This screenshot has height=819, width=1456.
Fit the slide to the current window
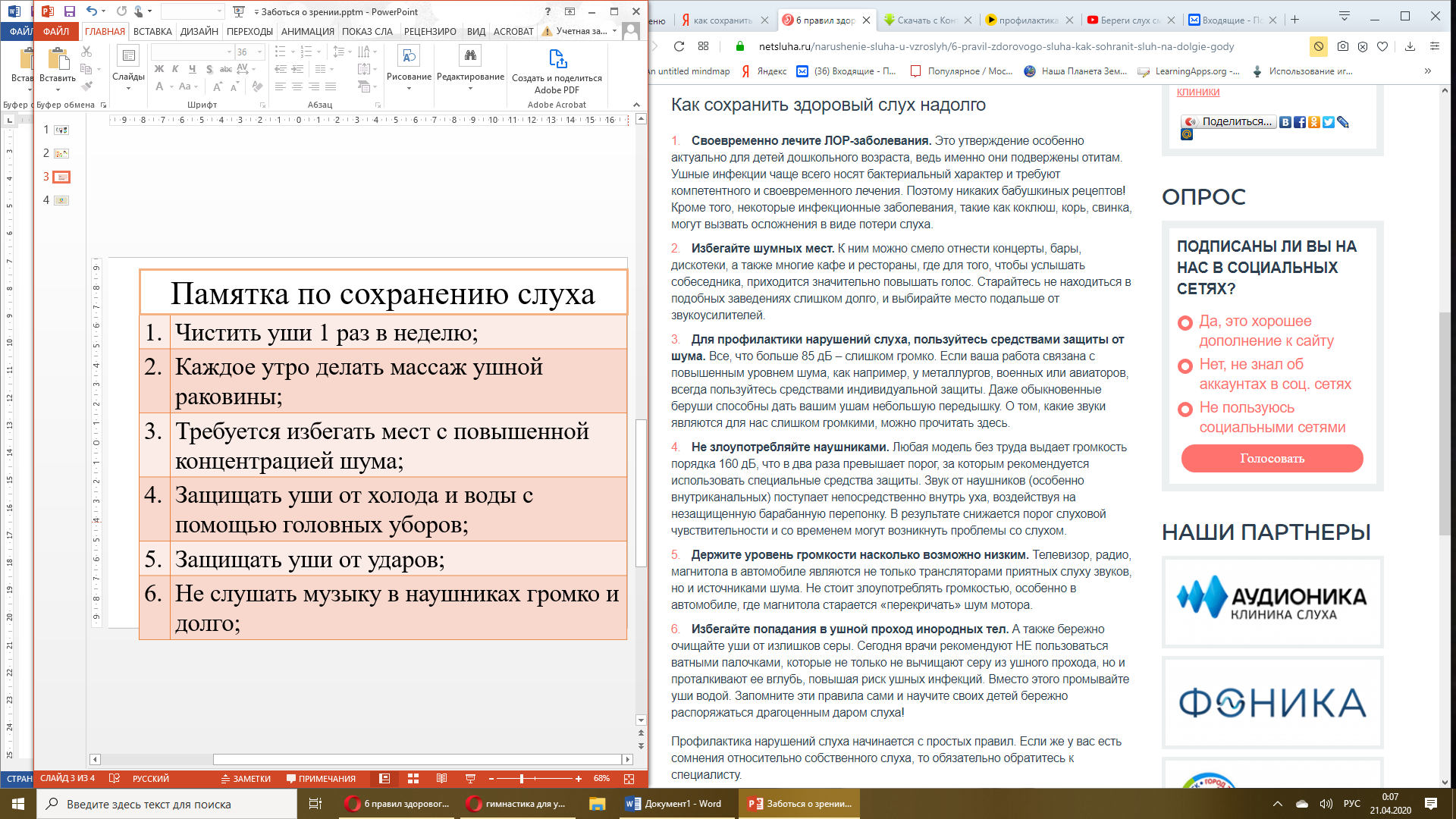tap(629, 779)
